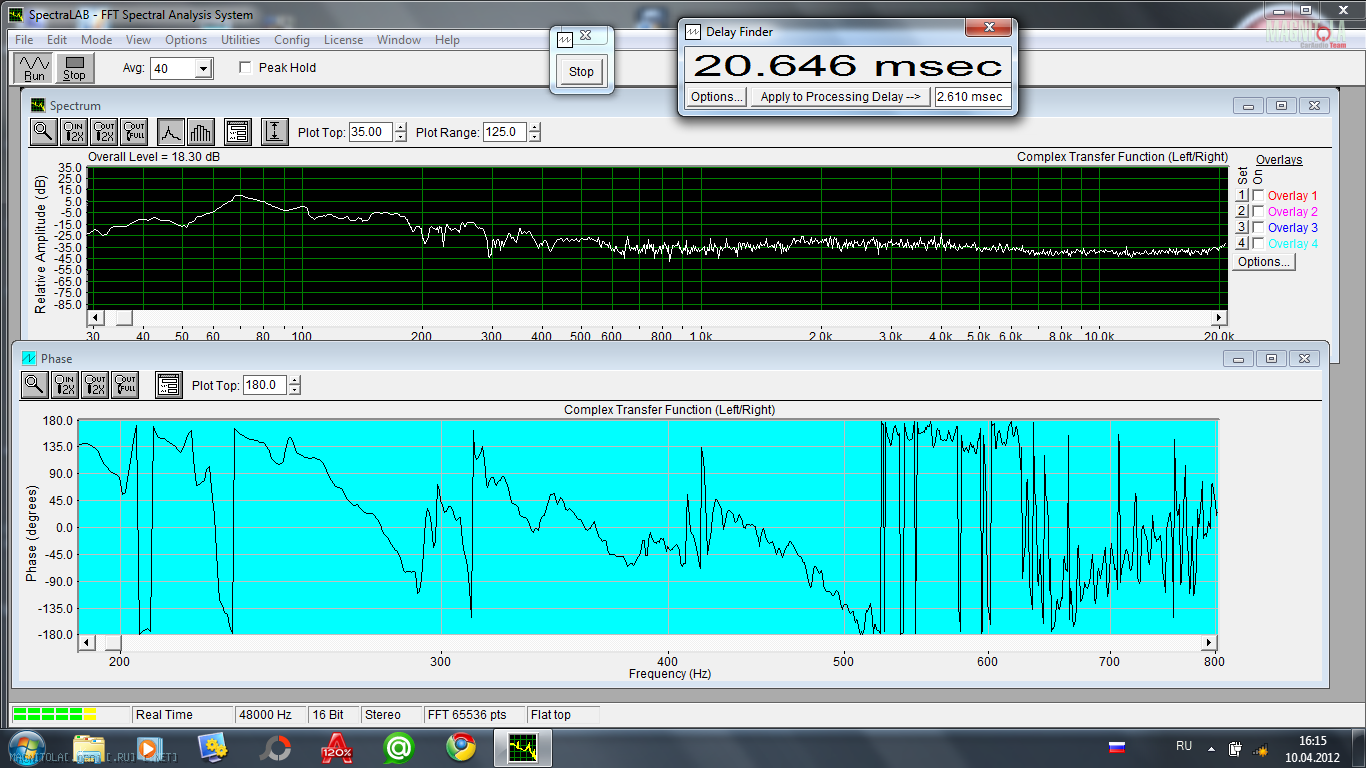Open the Utilities menu
This screenshot has height=768, width=1366.
(240, 40)
